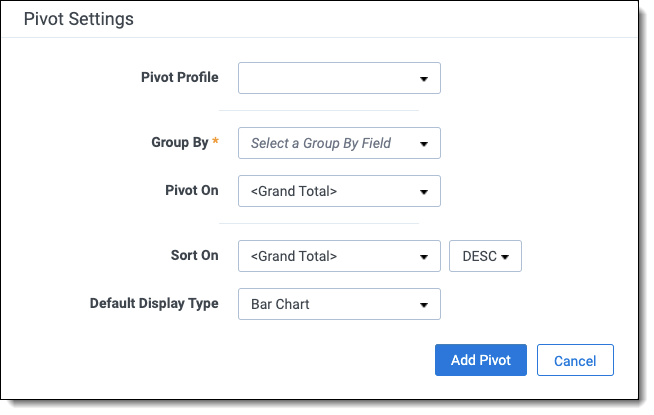The width and height of the screenshot is (654, 415).
Task: Click the 'Pivot On' field label
Action: (x=191, y=190)
